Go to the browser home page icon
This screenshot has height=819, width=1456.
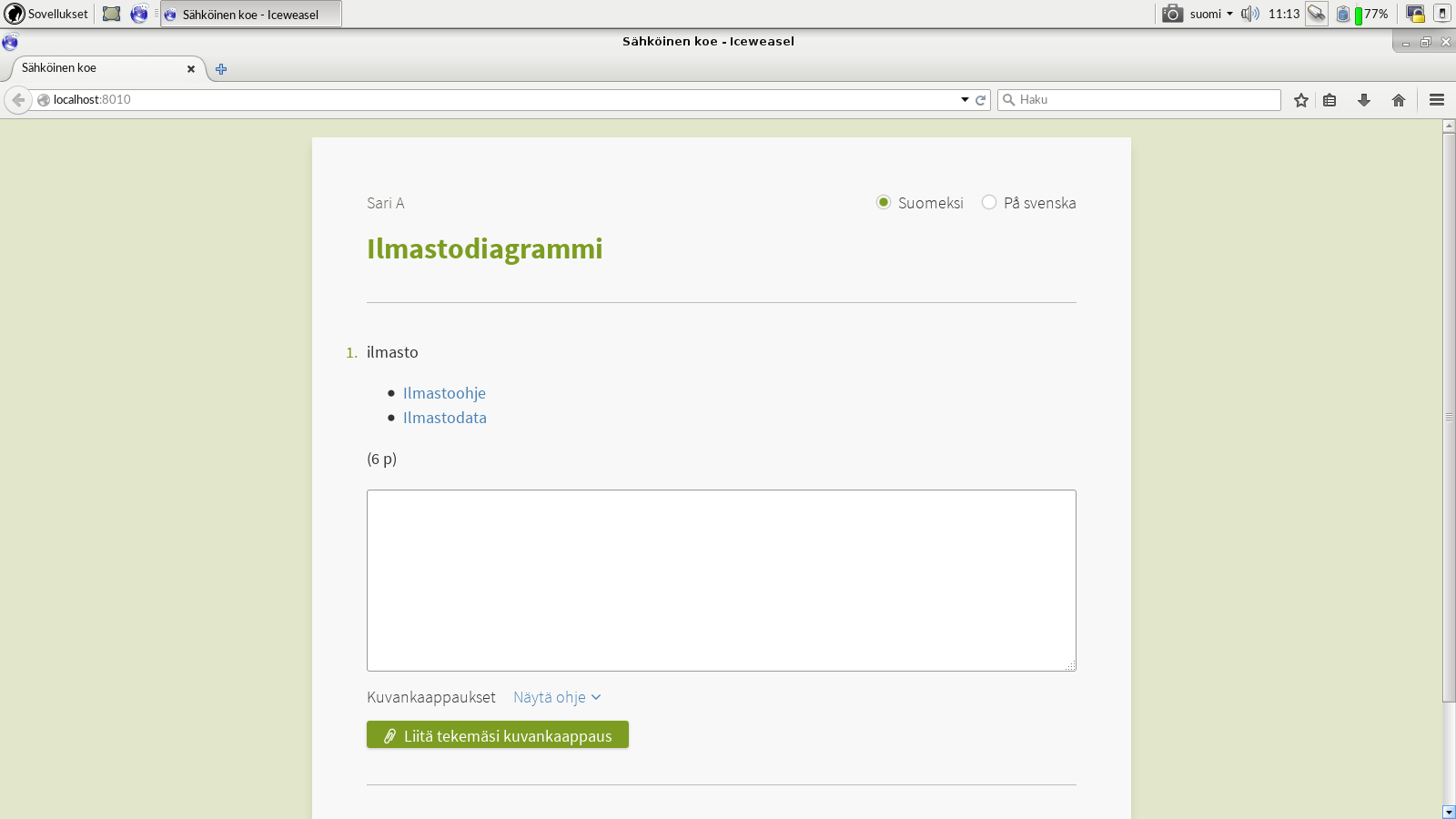click(1399, 100)
